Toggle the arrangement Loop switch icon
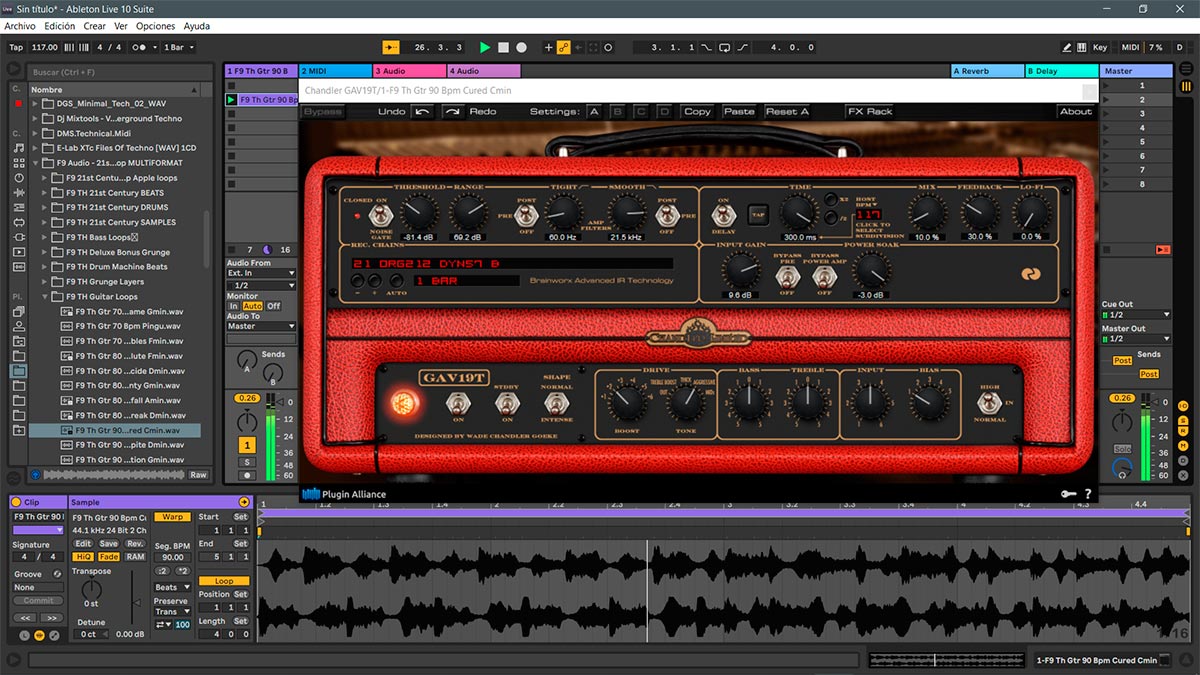Screen dimensions: 1200x675 click(725, 47)
